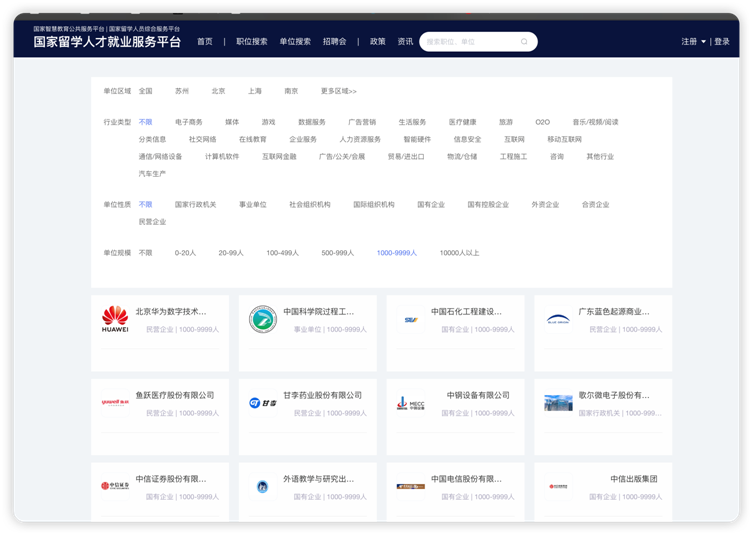Filter by nature 外资企业
The height and width of the screenshot is (535, 752).
tap(545, 205)
